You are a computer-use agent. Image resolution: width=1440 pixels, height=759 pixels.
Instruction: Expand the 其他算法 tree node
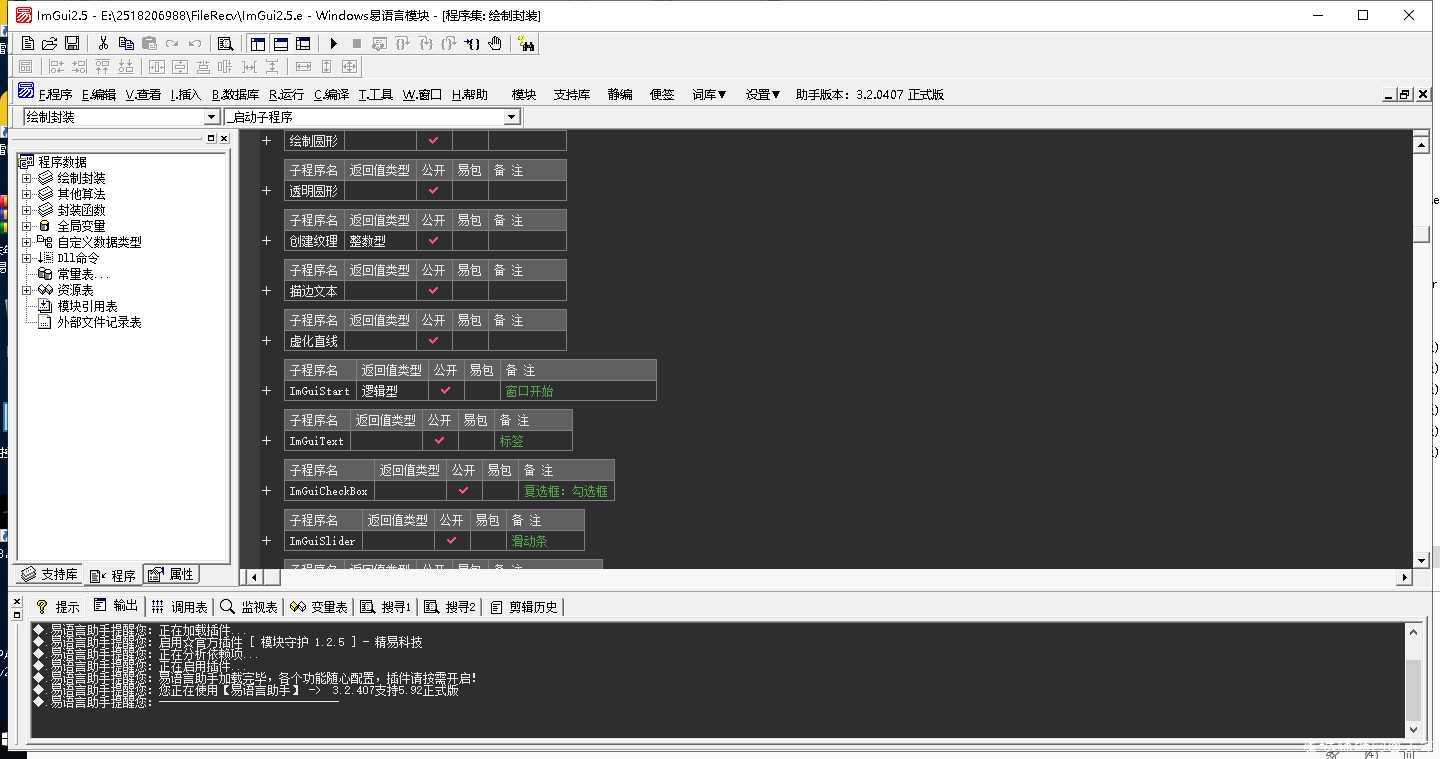(x=27, y=194)
